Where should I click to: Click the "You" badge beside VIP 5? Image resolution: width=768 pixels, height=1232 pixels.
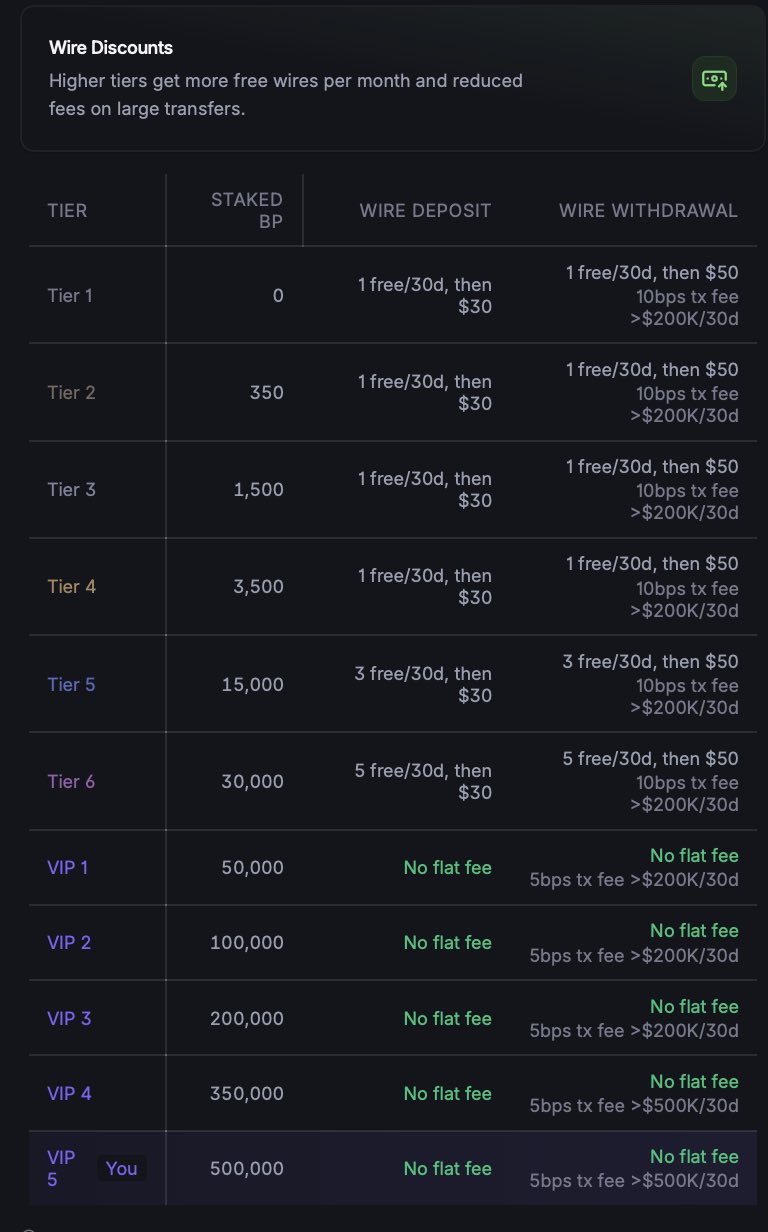(121, 1168)
